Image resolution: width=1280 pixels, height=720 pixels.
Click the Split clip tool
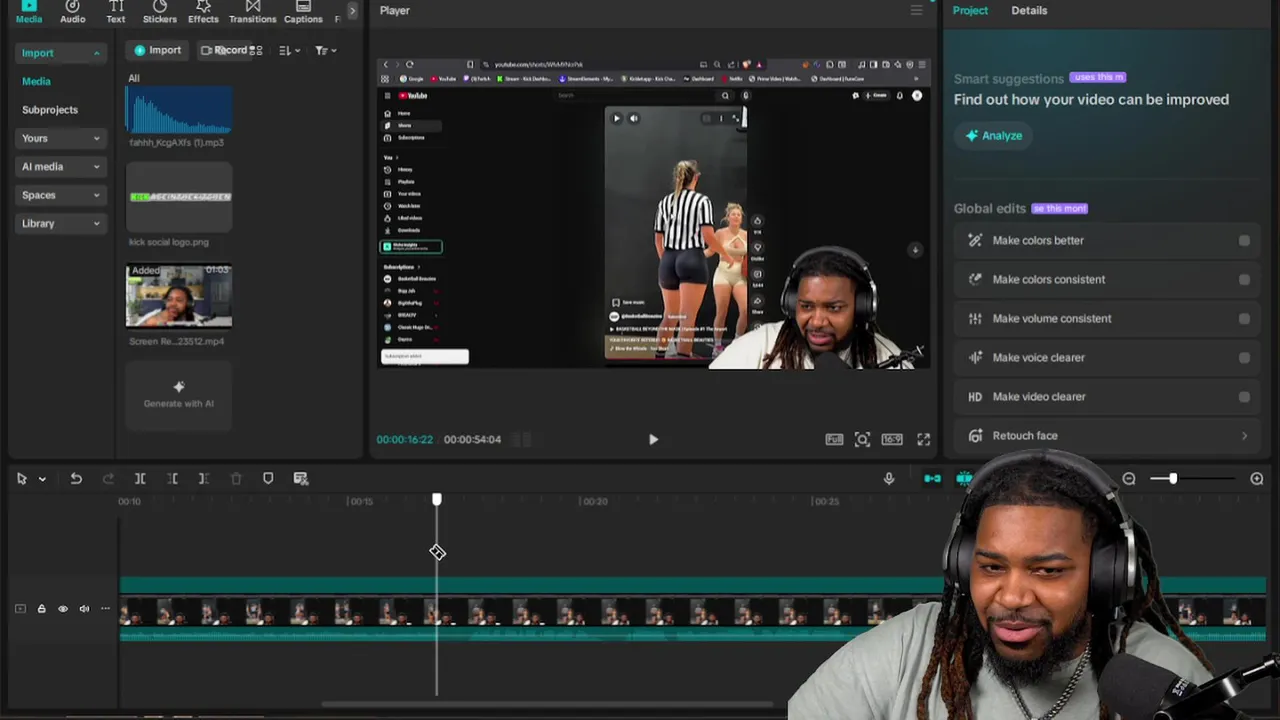(x=140, y=479)
